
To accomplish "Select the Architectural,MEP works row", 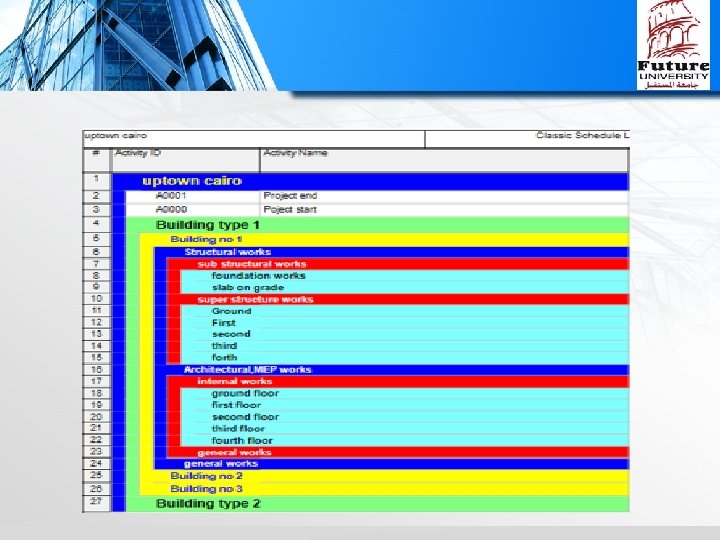I will point(392,370).
